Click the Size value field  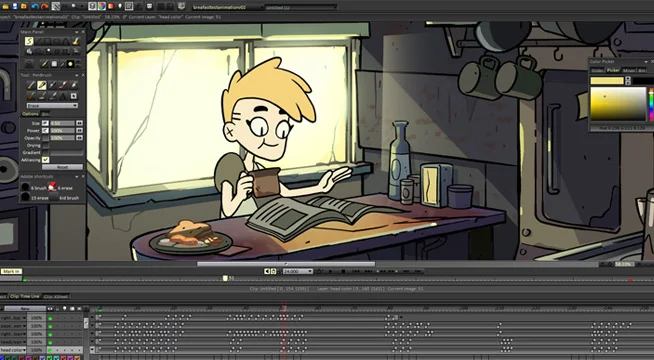tap(62, 123)
